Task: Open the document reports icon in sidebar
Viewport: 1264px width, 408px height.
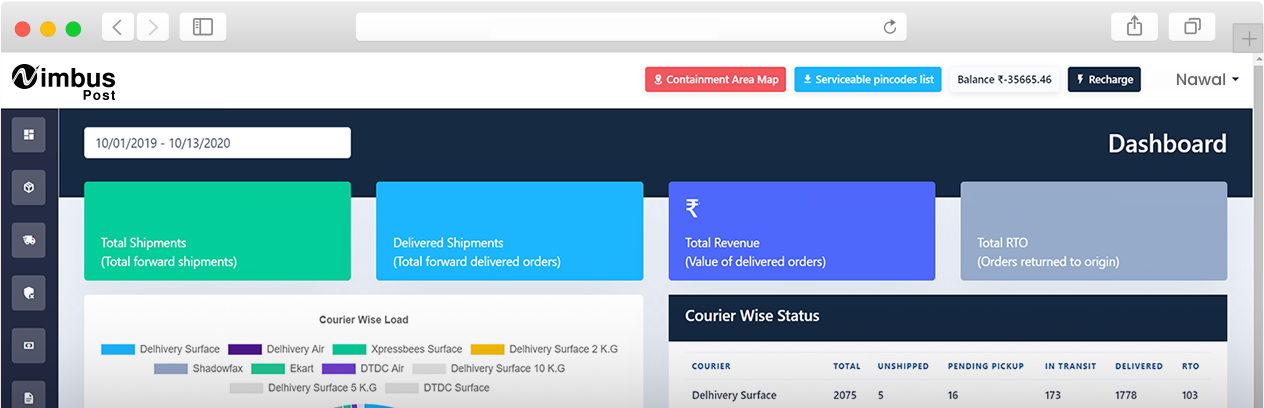Action: coord(28,397)
